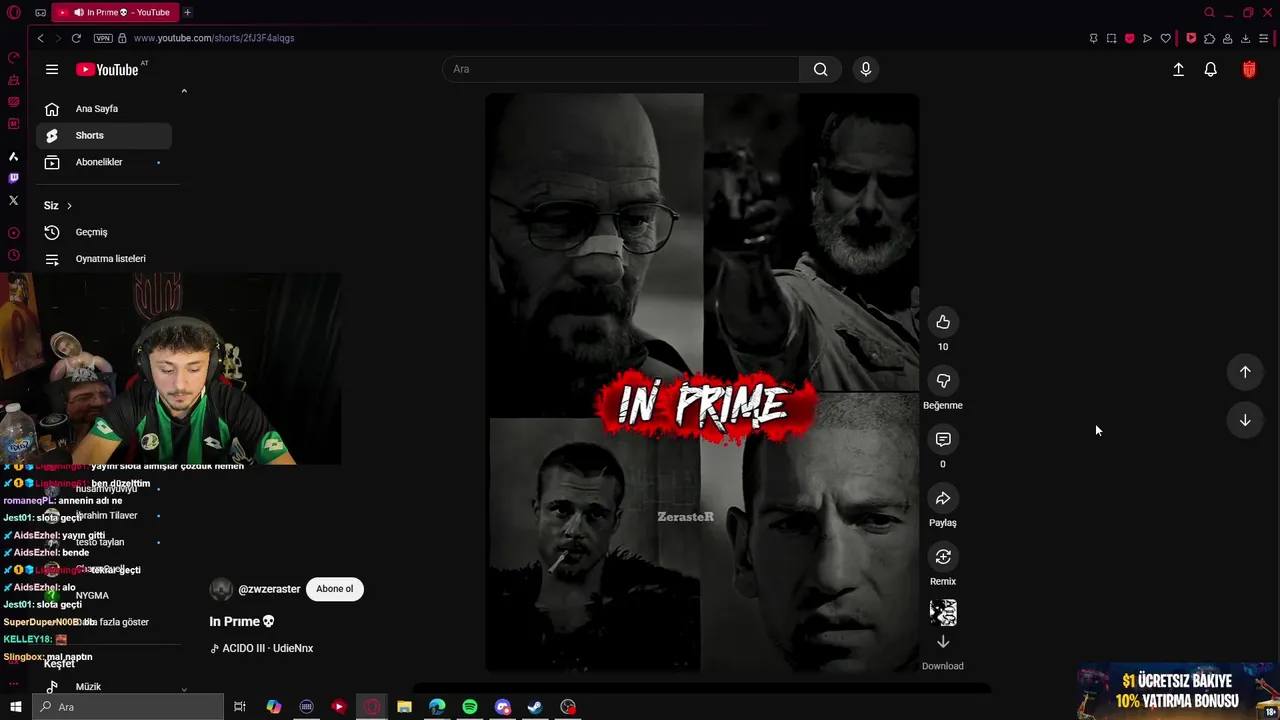Click the YouTube search magnifier button
The width and height of the screenshot is (1280, 720).
point(820,69)
